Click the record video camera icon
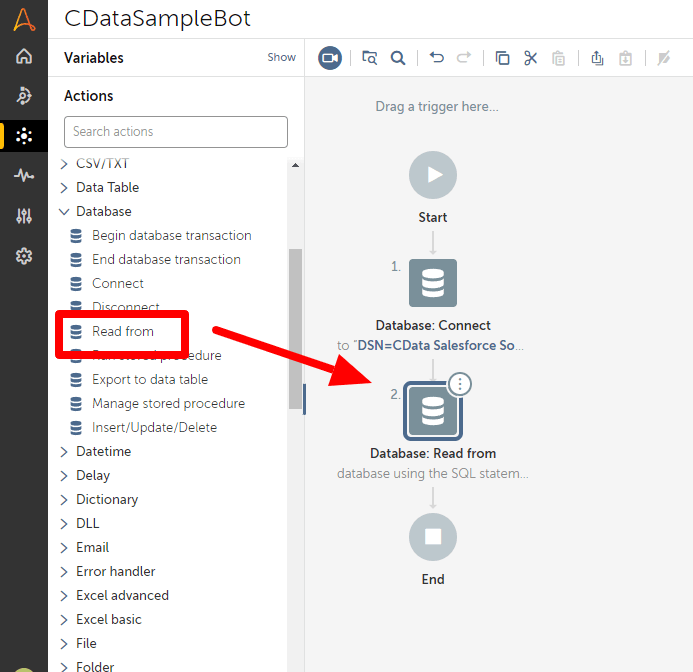The height and width of the screenshot is (672, 693). [x=330, y=58]
